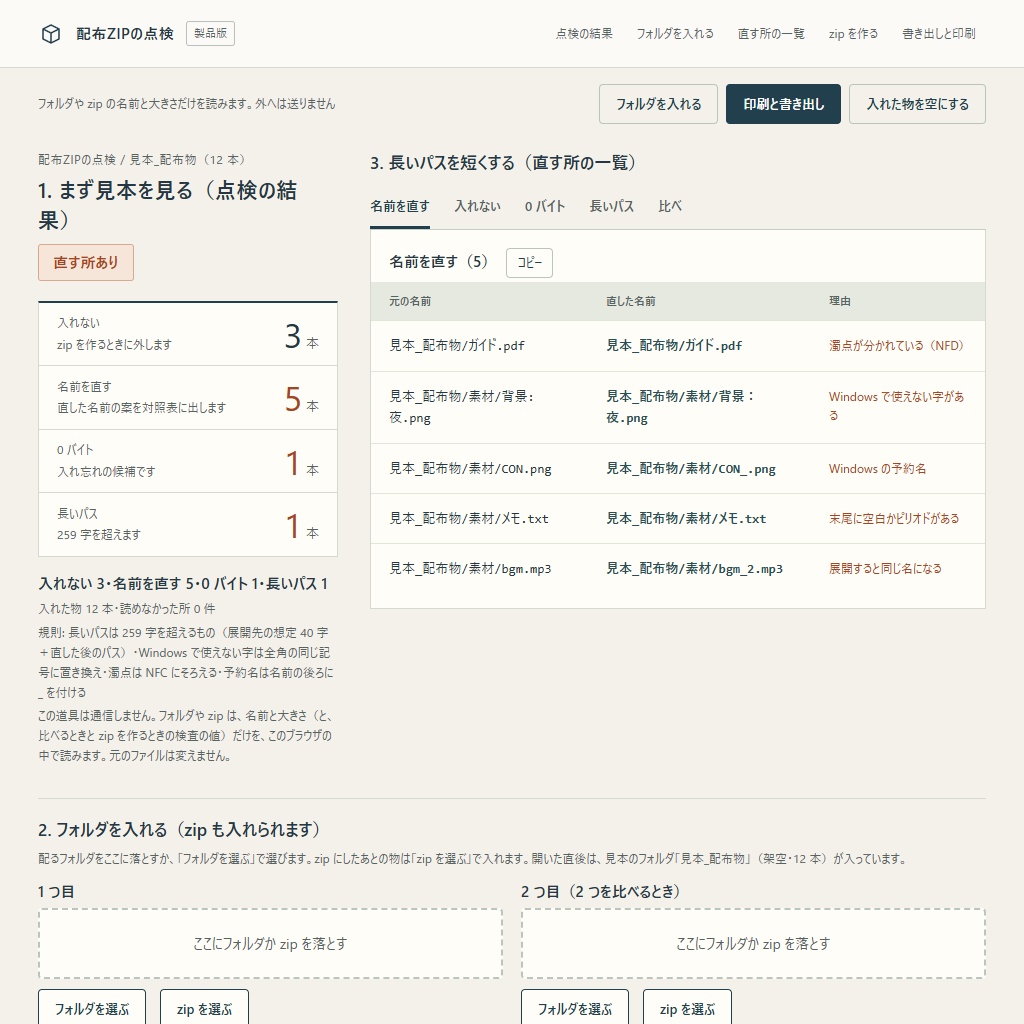
Task: Switch to the 比べ tab
Action: pyautogui.click(x=670, y=206)
